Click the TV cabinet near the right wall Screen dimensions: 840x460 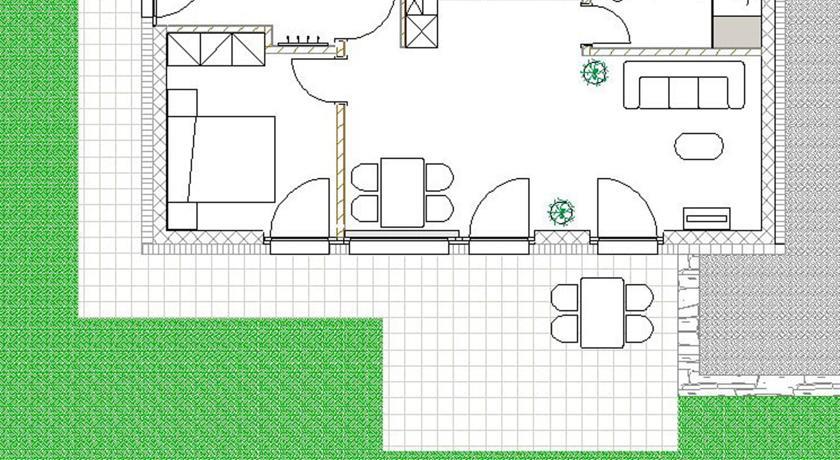pos(707,217)
